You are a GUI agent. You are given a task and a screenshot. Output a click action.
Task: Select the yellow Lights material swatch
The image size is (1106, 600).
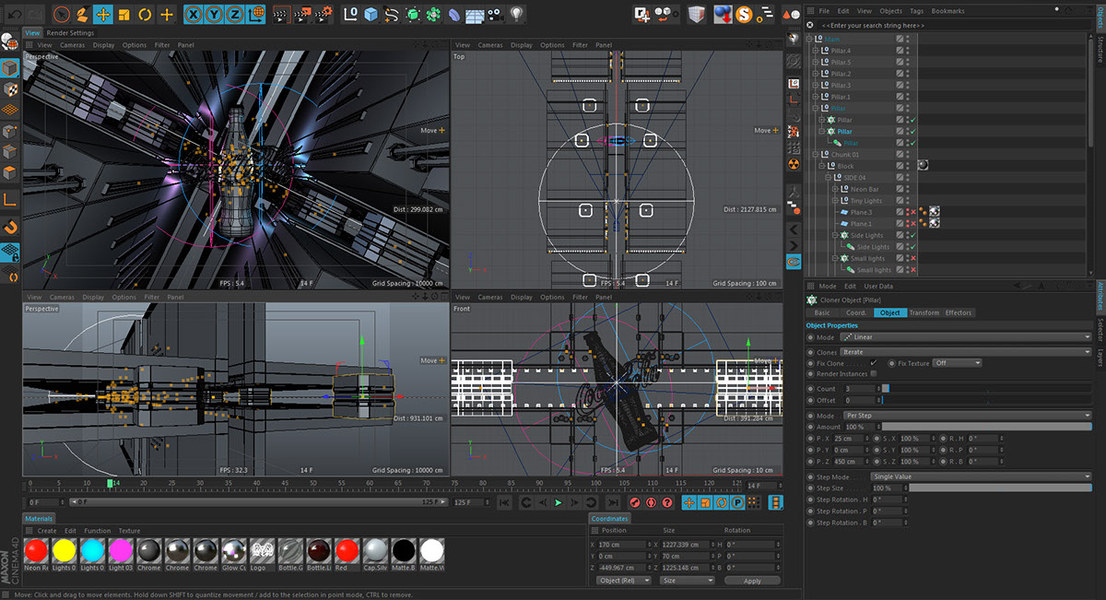click(65, 550)
